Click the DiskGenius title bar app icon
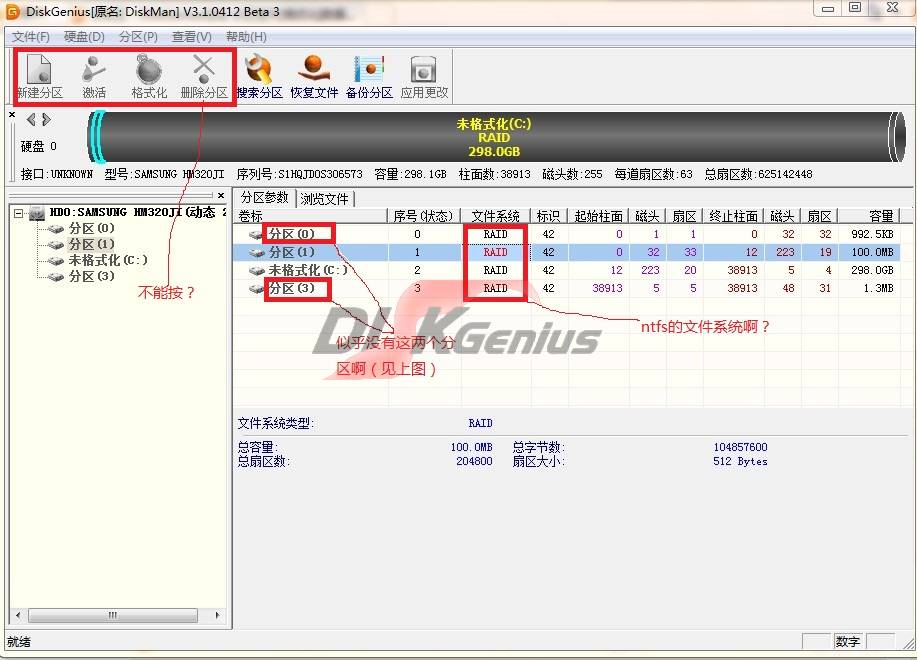This screenshot has height=660, width=917. point(12,11)
